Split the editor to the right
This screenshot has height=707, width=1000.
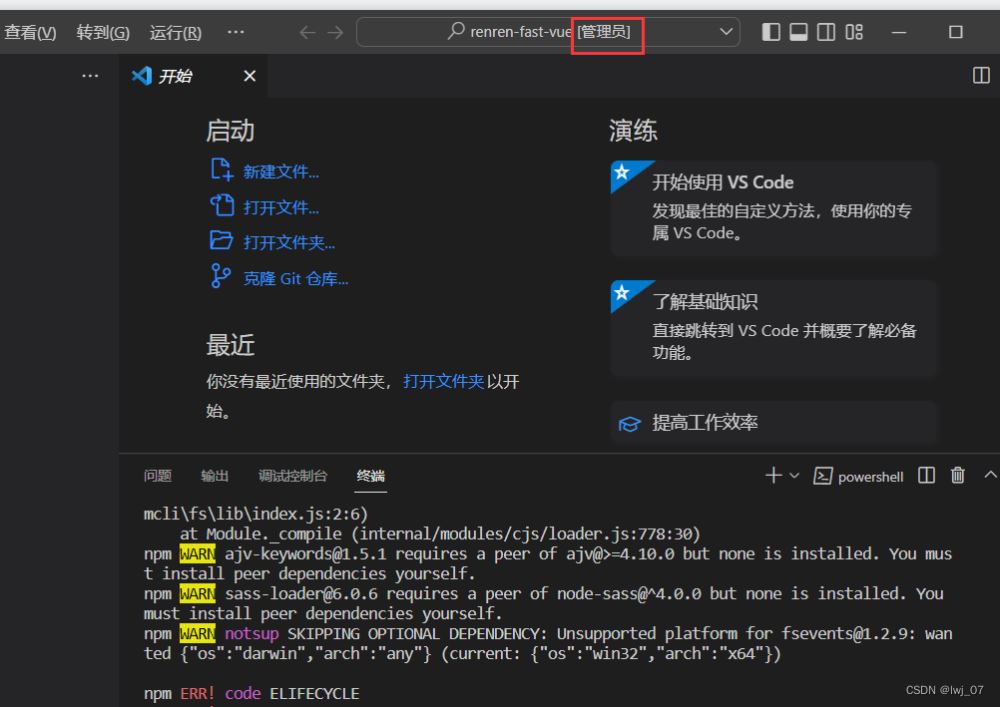click(981, 75)
